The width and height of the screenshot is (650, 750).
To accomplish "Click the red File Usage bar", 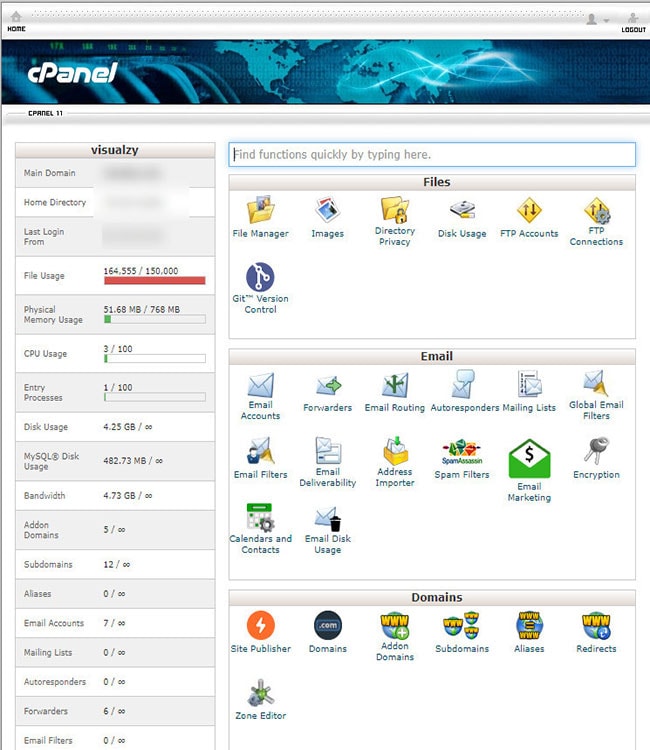I will 155,281.
